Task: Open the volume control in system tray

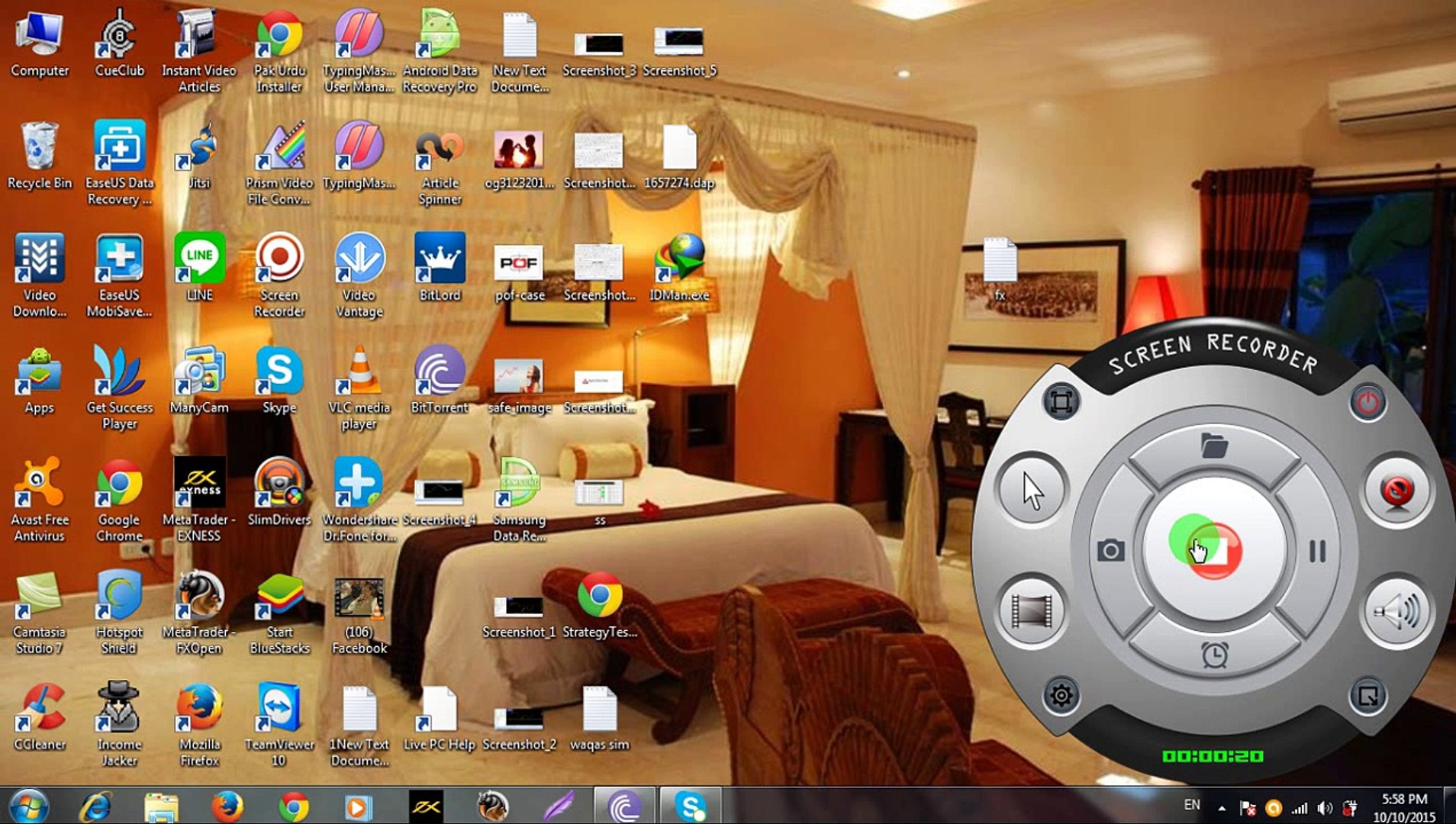Action: click(1326, 807)
